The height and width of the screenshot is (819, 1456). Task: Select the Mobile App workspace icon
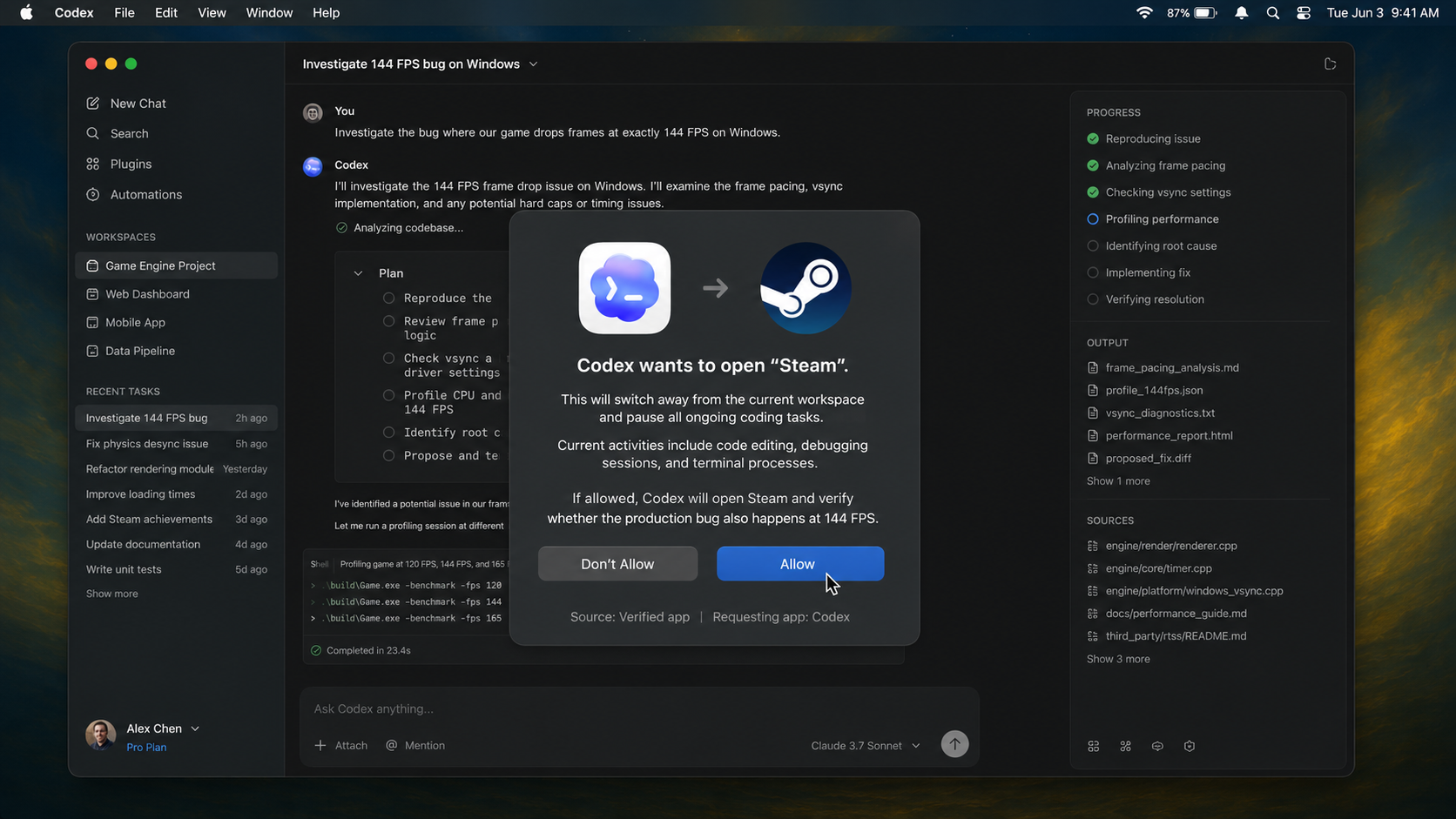point(92,323)
